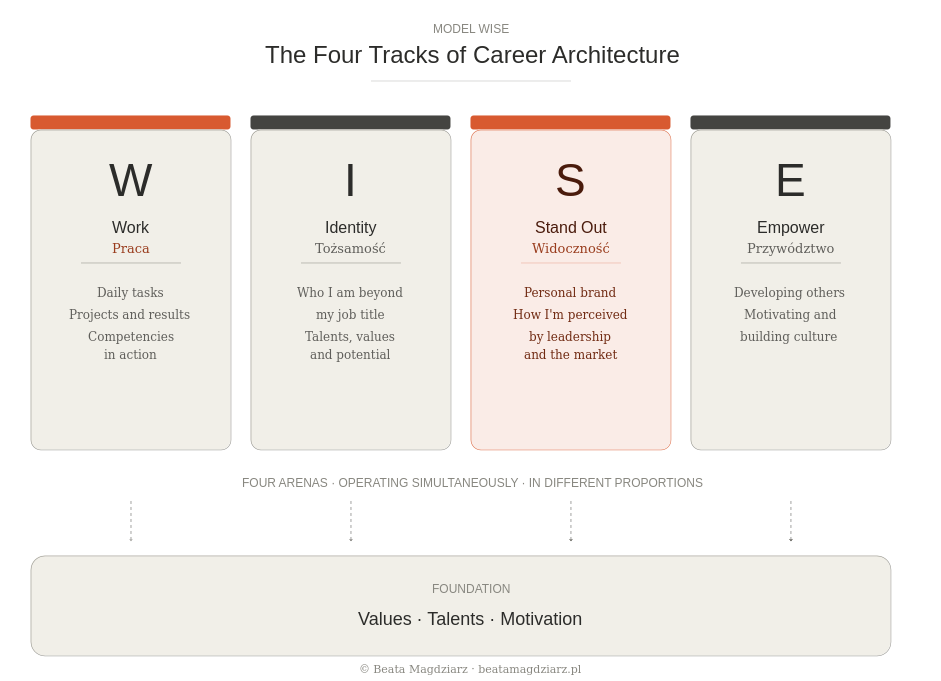Select the dark bar above Identity card
Viewport: 941px width, 681px height.
pyautogui.click(x=350, y=122)
